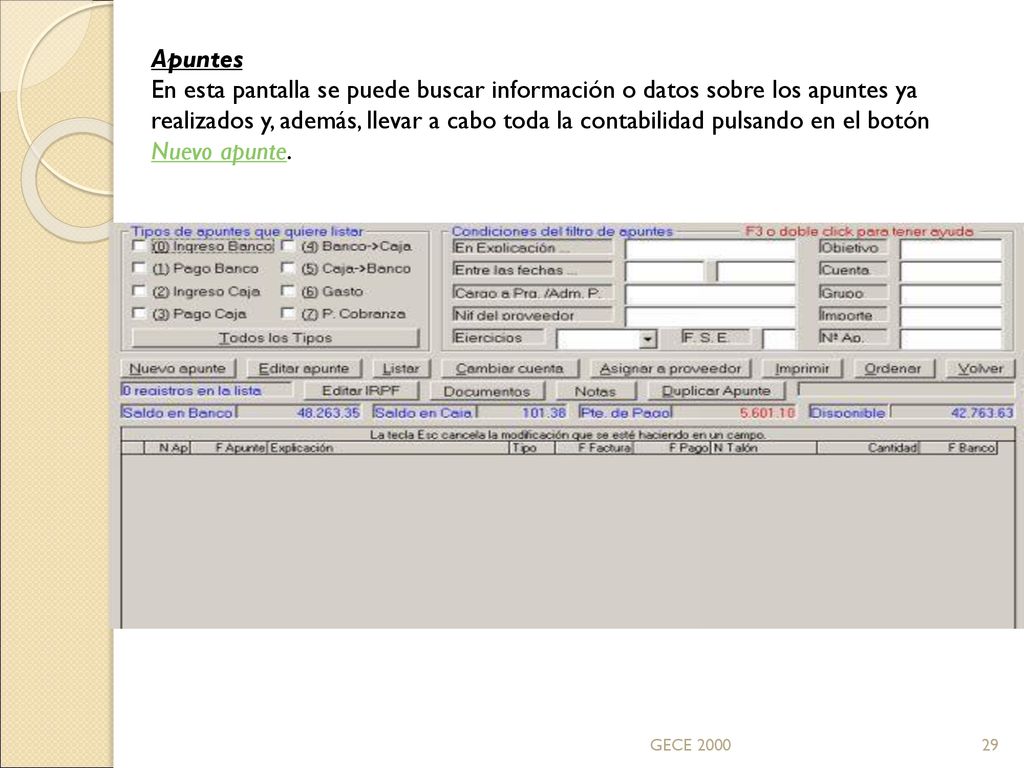Click the N Talón column header
Viewport: 1024px width, 768px height.
(x=763, y=448)
